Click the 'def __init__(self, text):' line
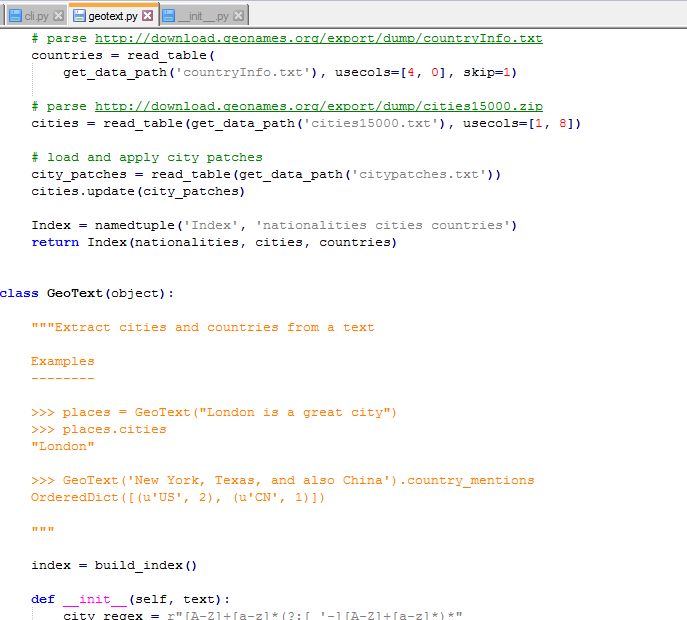 pyautogui.click(x=131, y=599)
